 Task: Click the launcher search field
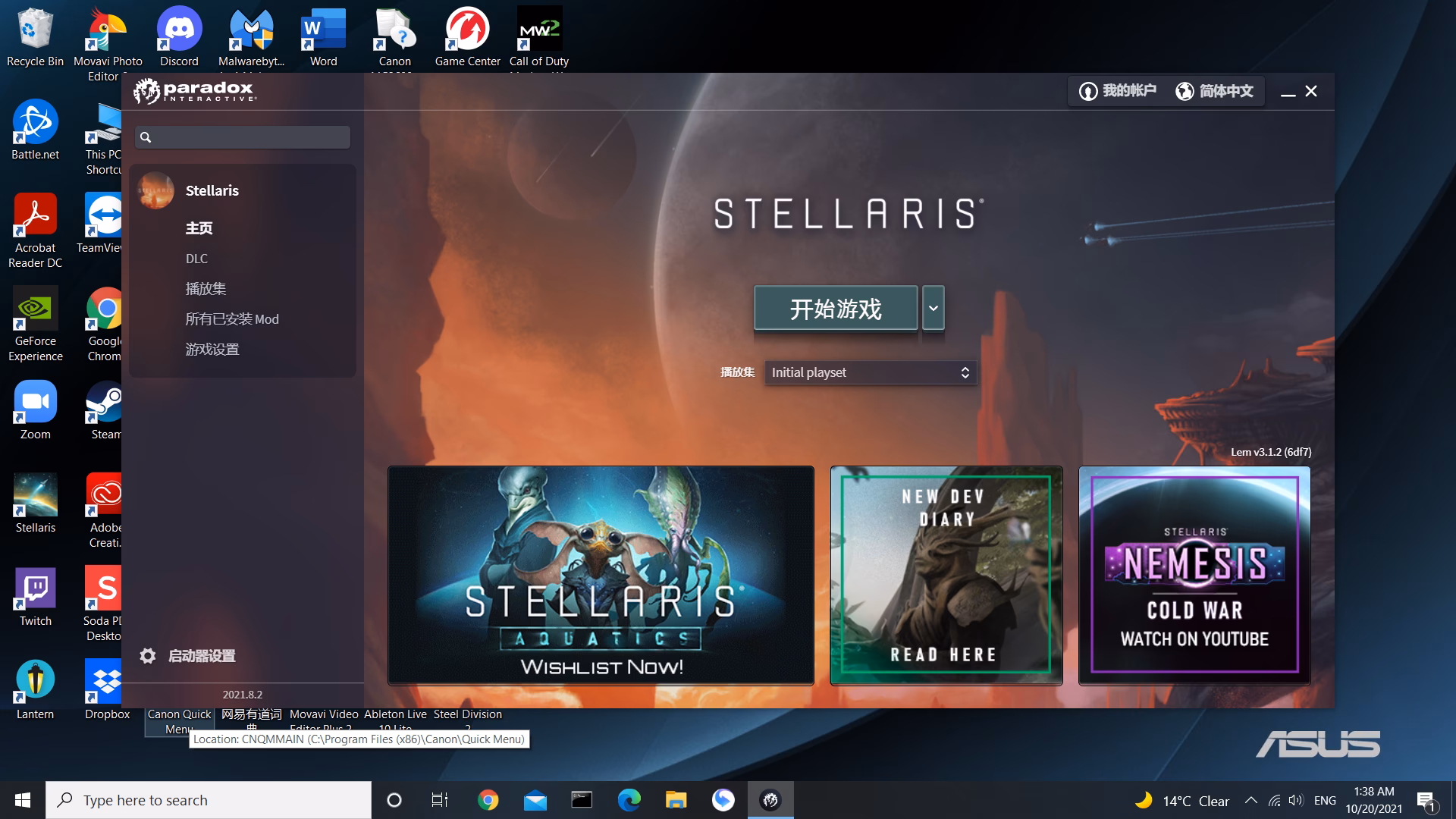click(x=243, y=137)
